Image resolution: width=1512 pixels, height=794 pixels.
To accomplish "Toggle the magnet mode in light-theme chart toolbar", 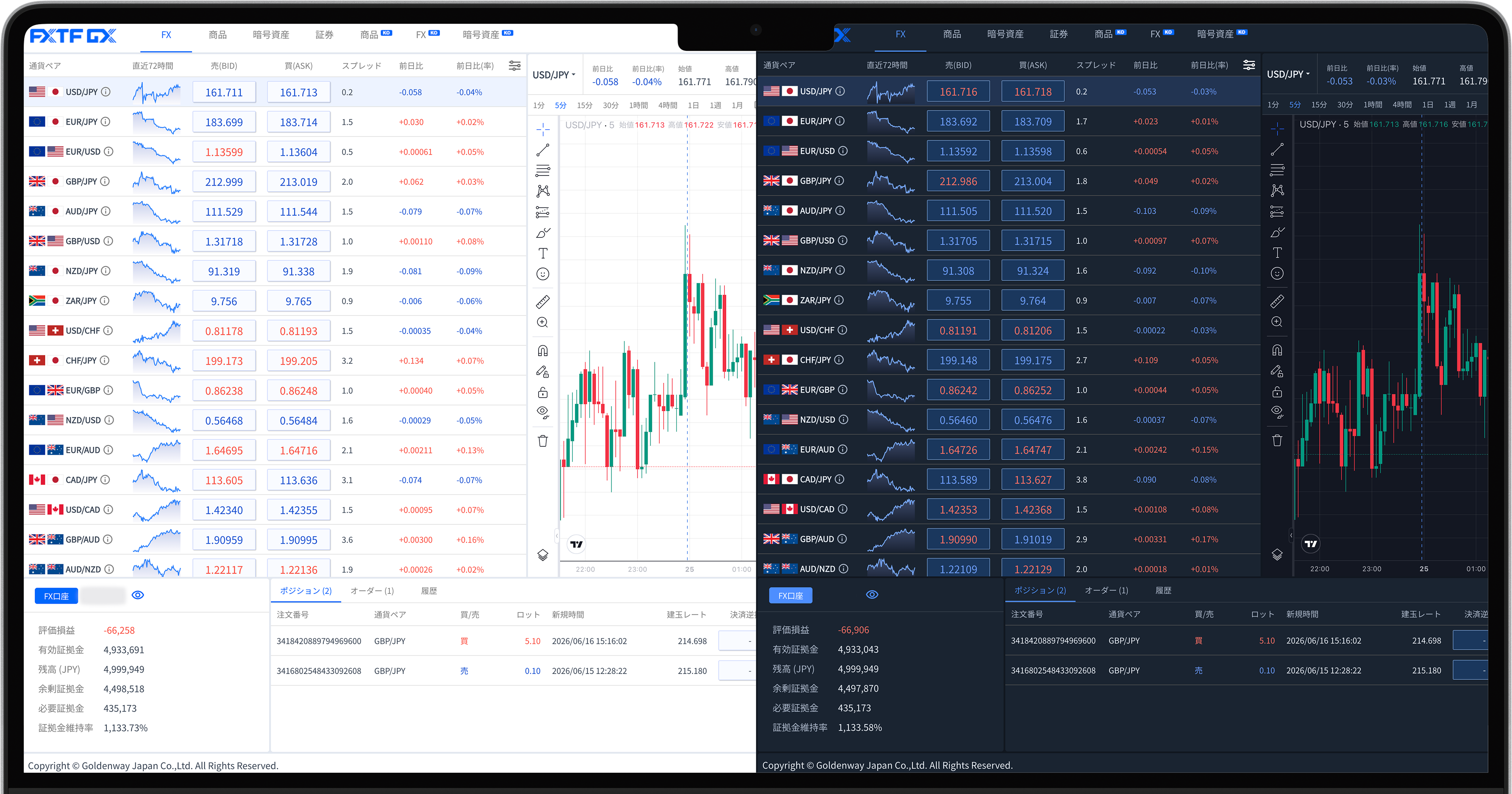I will (543, 351).
